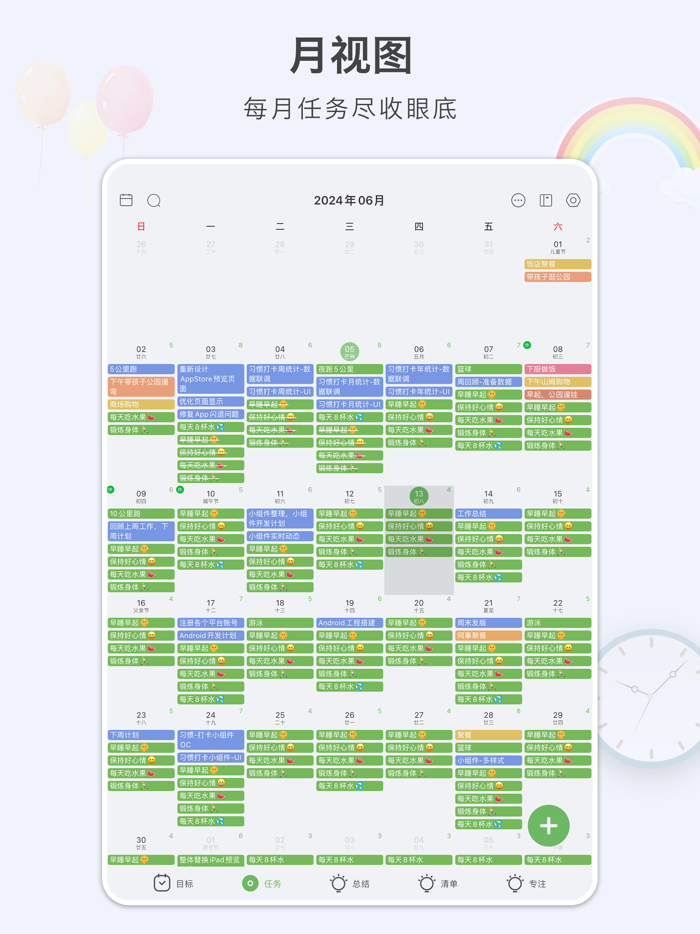Open 游泳 task on June 18
This screenshot has width=700, height=934.
280,623
